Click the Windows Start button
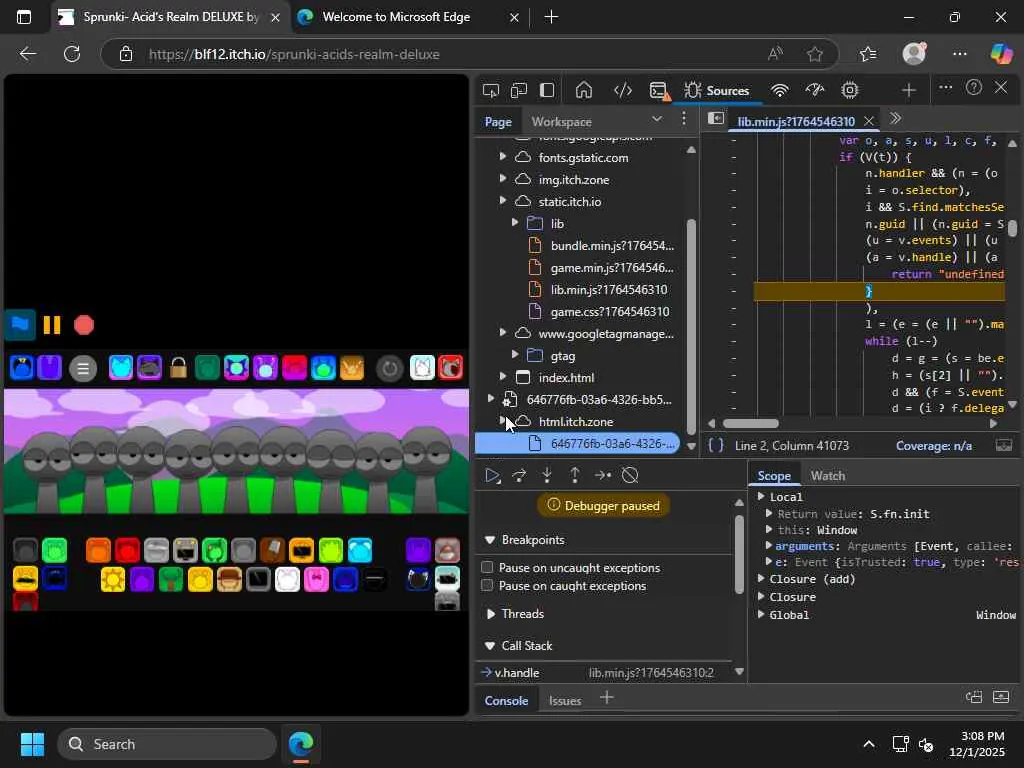Screen dimensions: 1024x768 coord(32,744)
